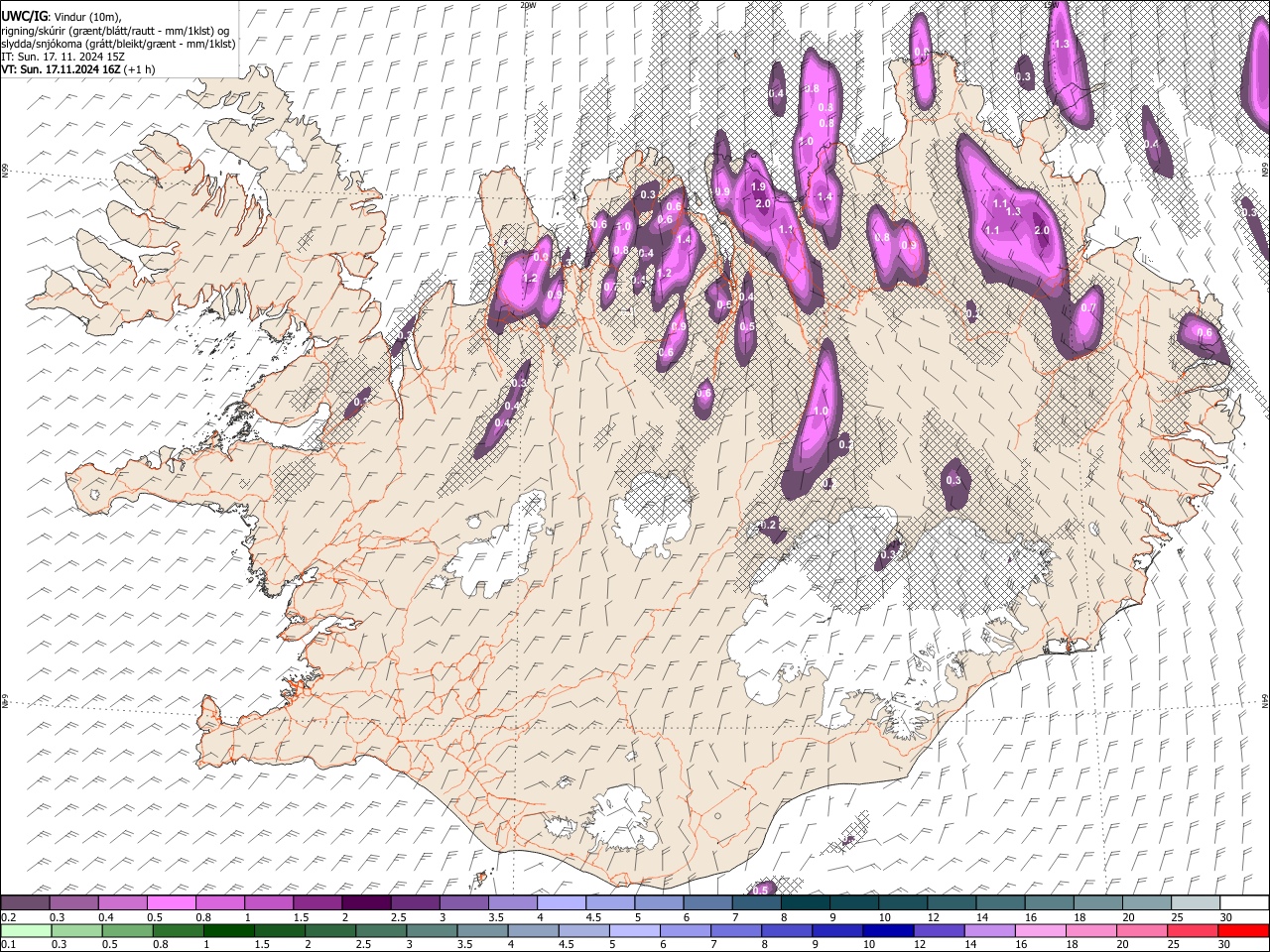Select the darkest purple swatch labeled 2 in snow legend
The height and width of the screenshot is (952, 1270).
pos(366,902)
